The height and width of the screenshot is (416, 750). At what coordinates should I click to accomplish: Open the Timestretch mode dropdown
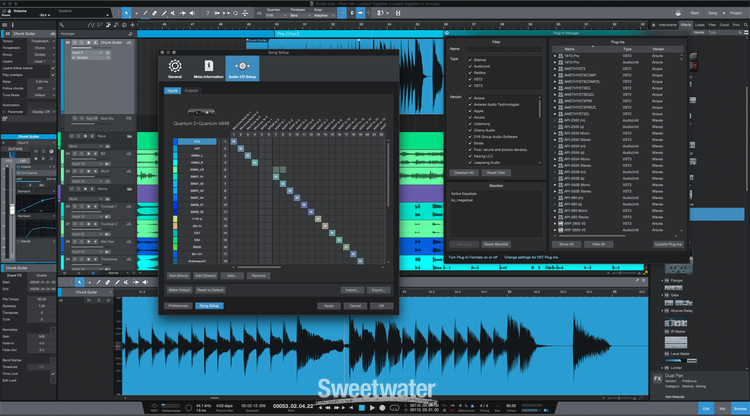(40, 47)
